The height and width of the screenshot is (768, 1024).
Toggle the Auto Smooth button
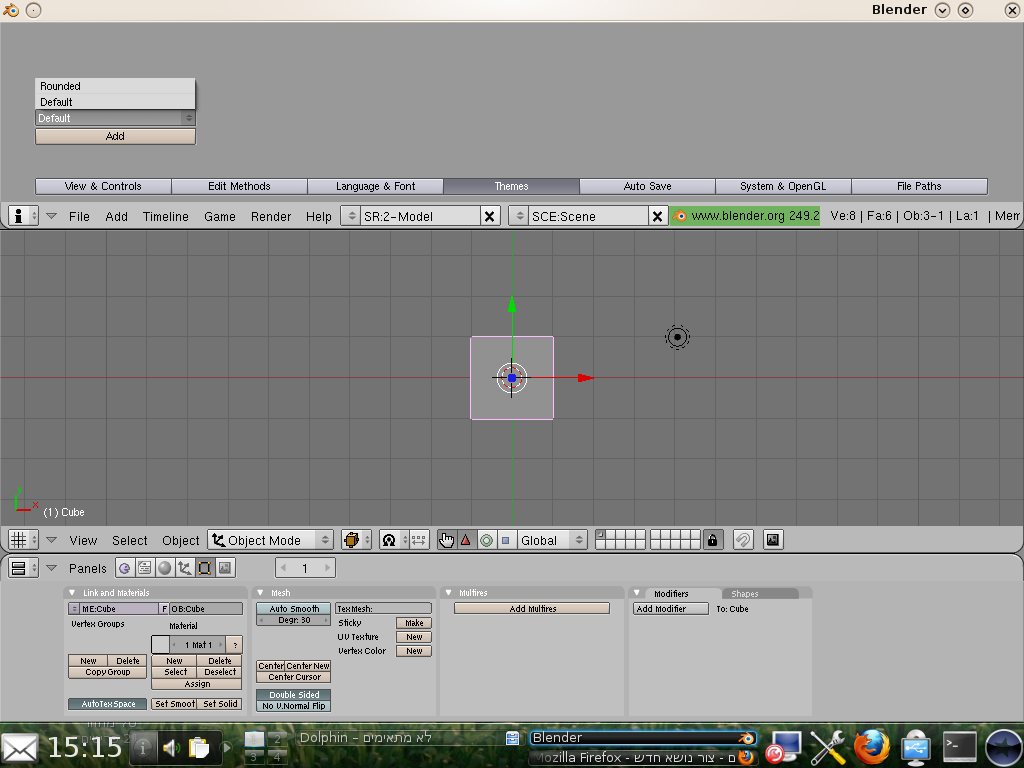tap(294, 609)
